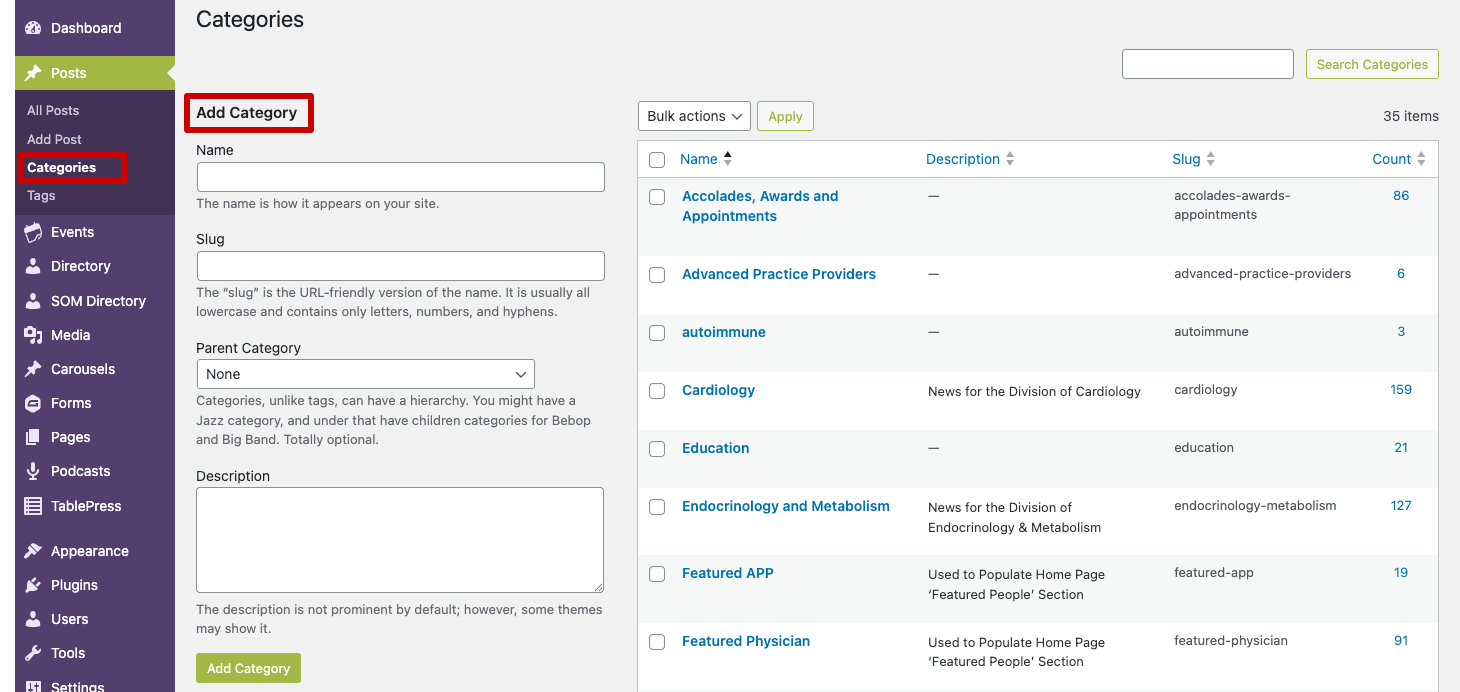Image resolution: width=1460 pixels, height=692 pixels.
Task: Tick the checkbox beside Featured Physician
Action: pyautogui.click(x=657, y=642)
